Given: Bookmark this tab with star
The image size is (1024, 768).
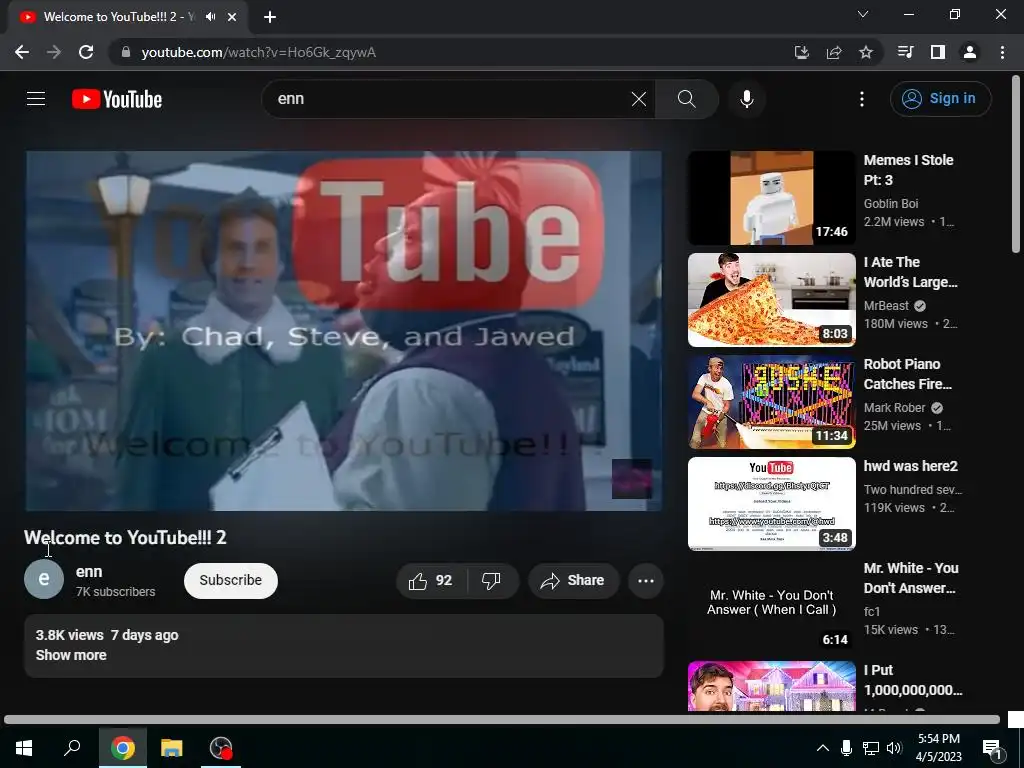Looking at the screenshot, I should click(866, 52).
